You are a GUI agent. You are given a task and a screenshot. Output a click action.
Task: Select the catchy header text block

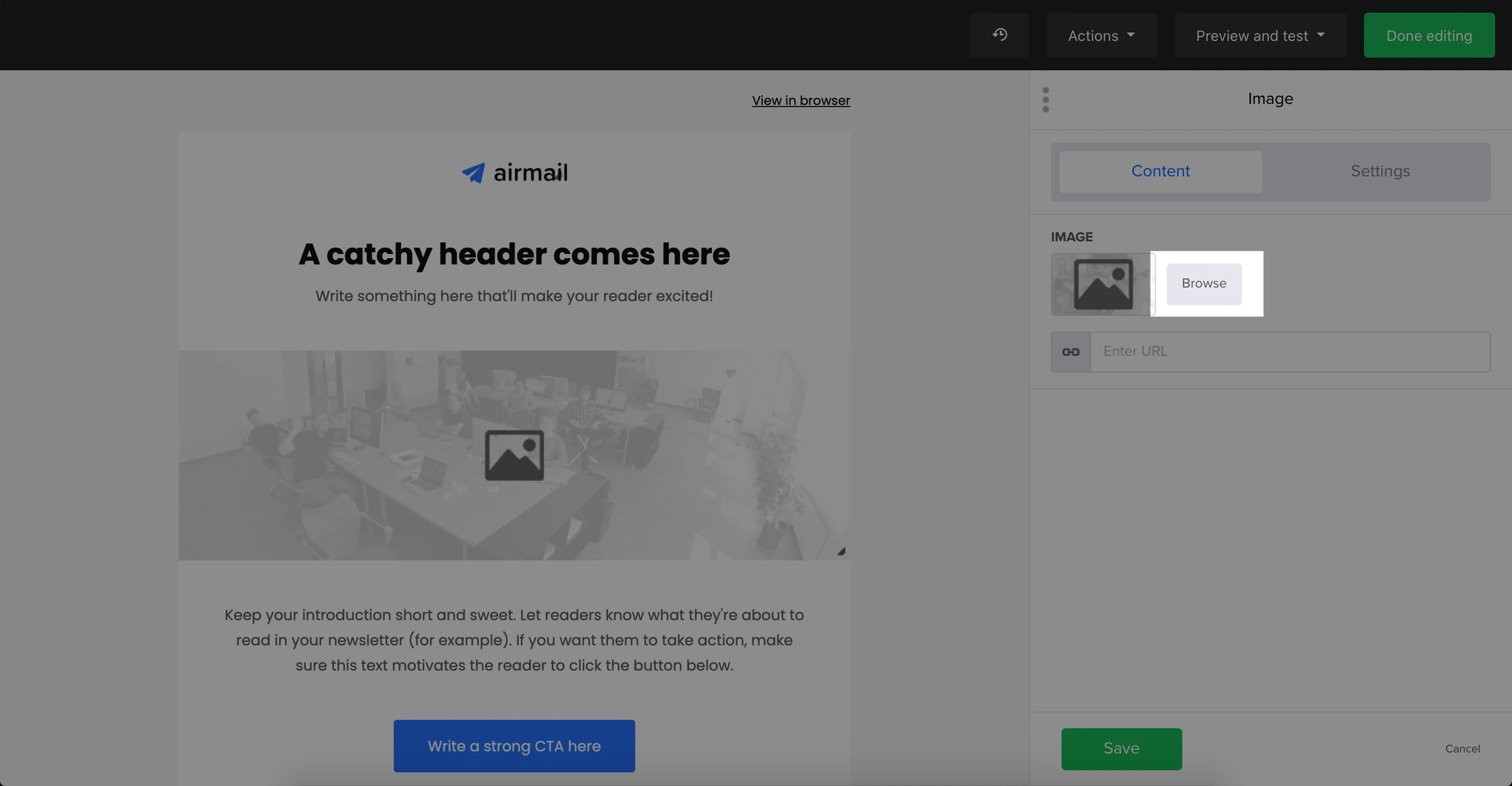[514, 254]
